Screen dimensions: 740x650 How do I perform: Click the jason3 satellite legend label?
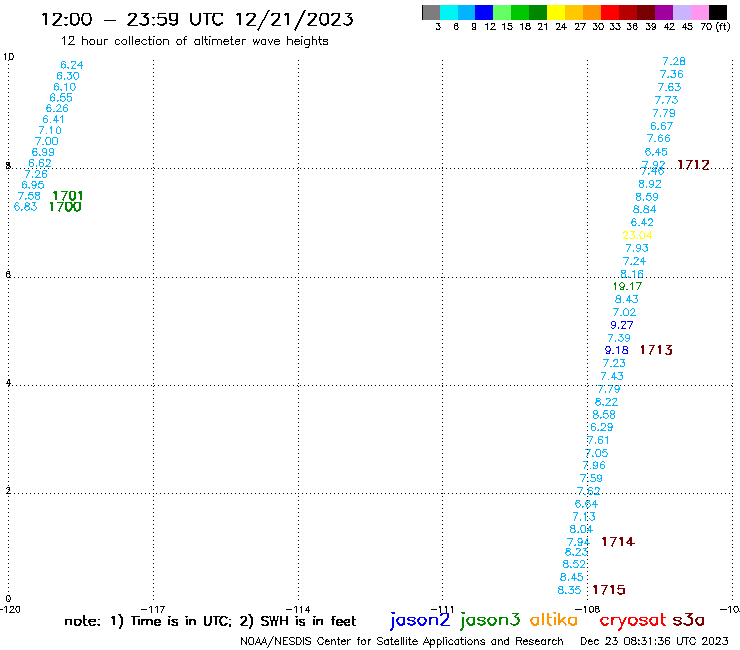point(490,620)
